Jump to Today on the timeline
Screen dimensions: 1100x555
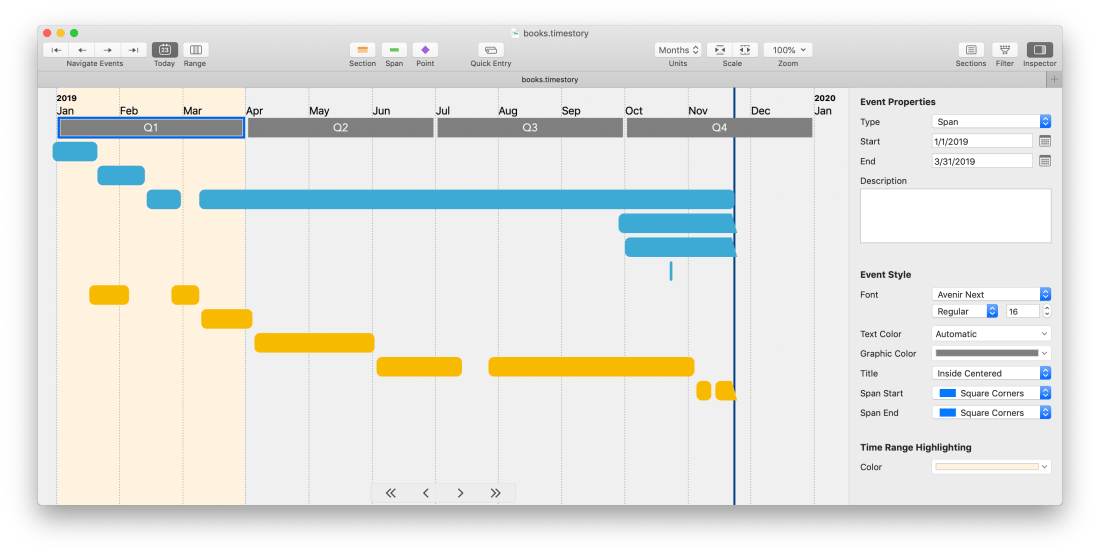click(165, 49)
